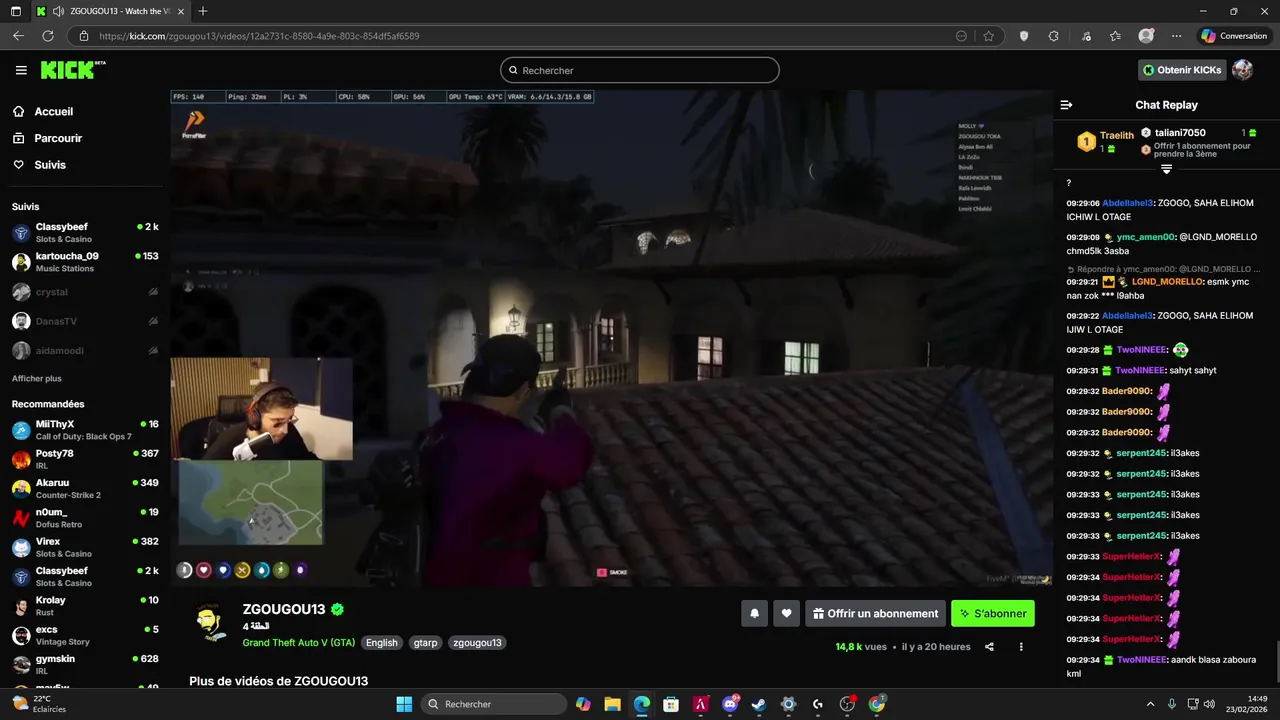
Task: Open Steam from the taskbar
Action: coord(759,704)
